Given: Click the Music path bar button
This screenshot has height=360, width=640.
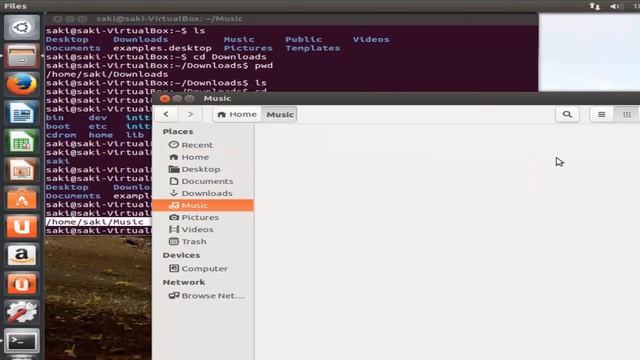Looking at the screenshot, I should (280, 114).
